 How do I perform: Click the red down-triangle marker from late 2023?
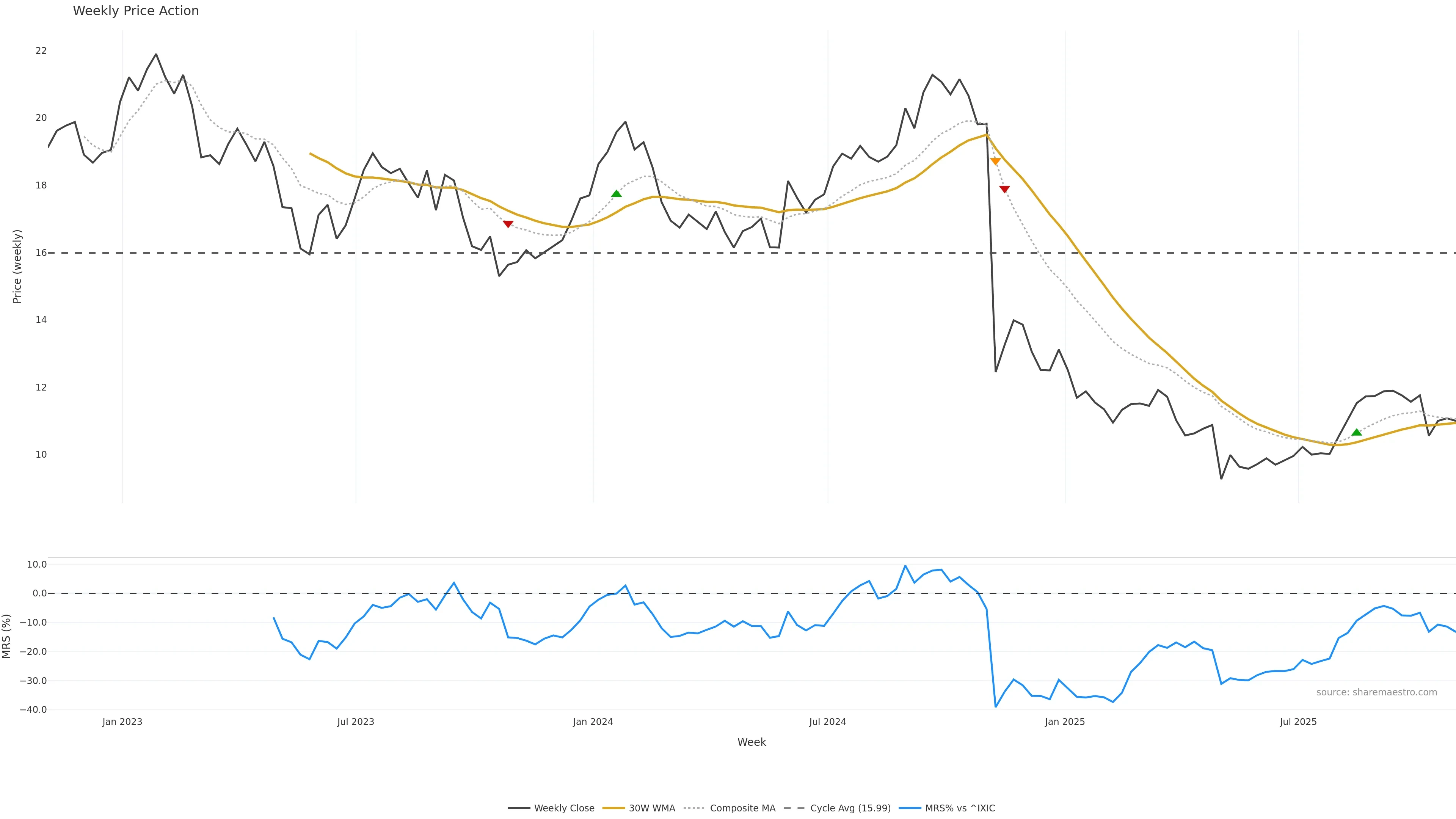508,224
